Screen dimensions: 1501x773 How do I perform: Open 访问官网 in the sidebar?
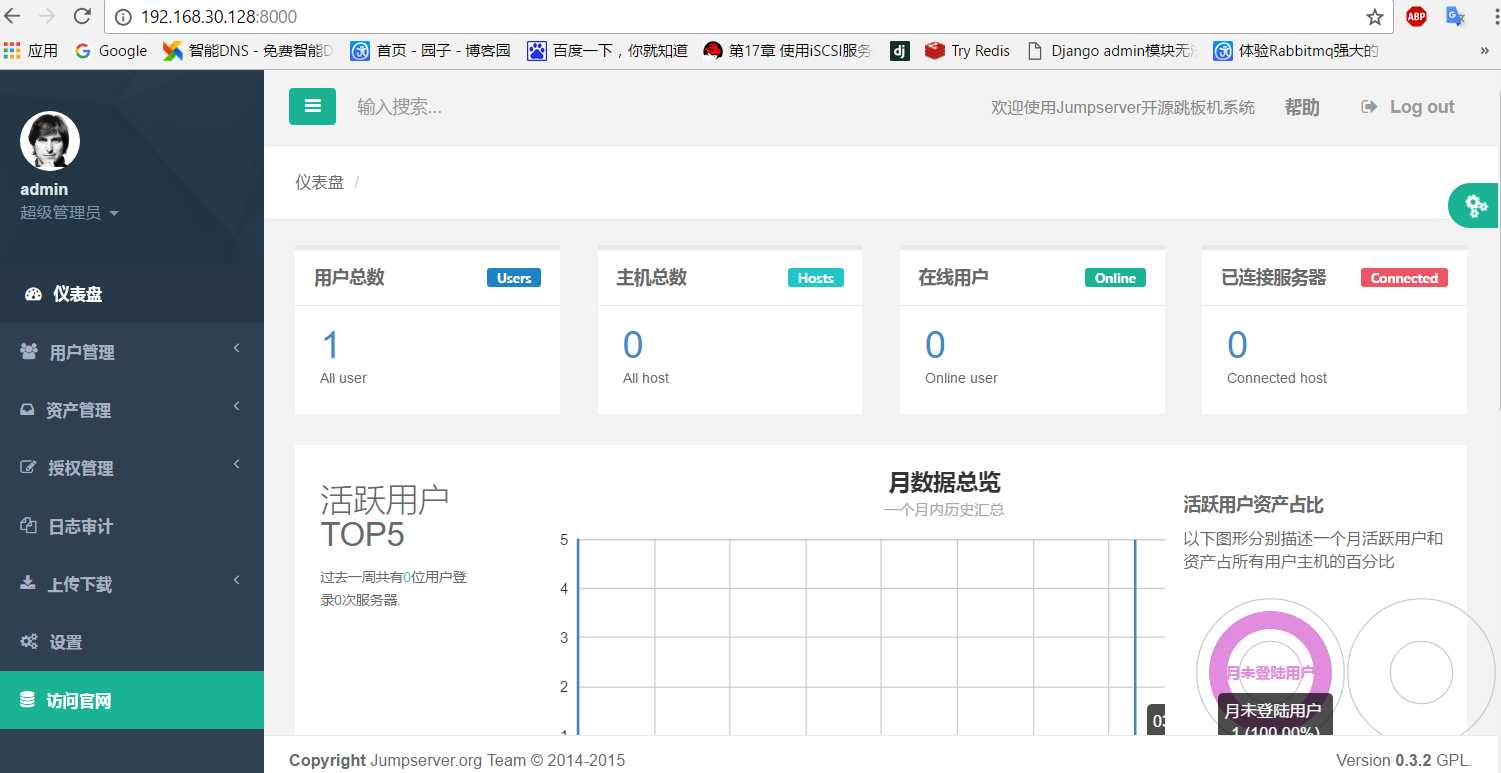point(132,700)
